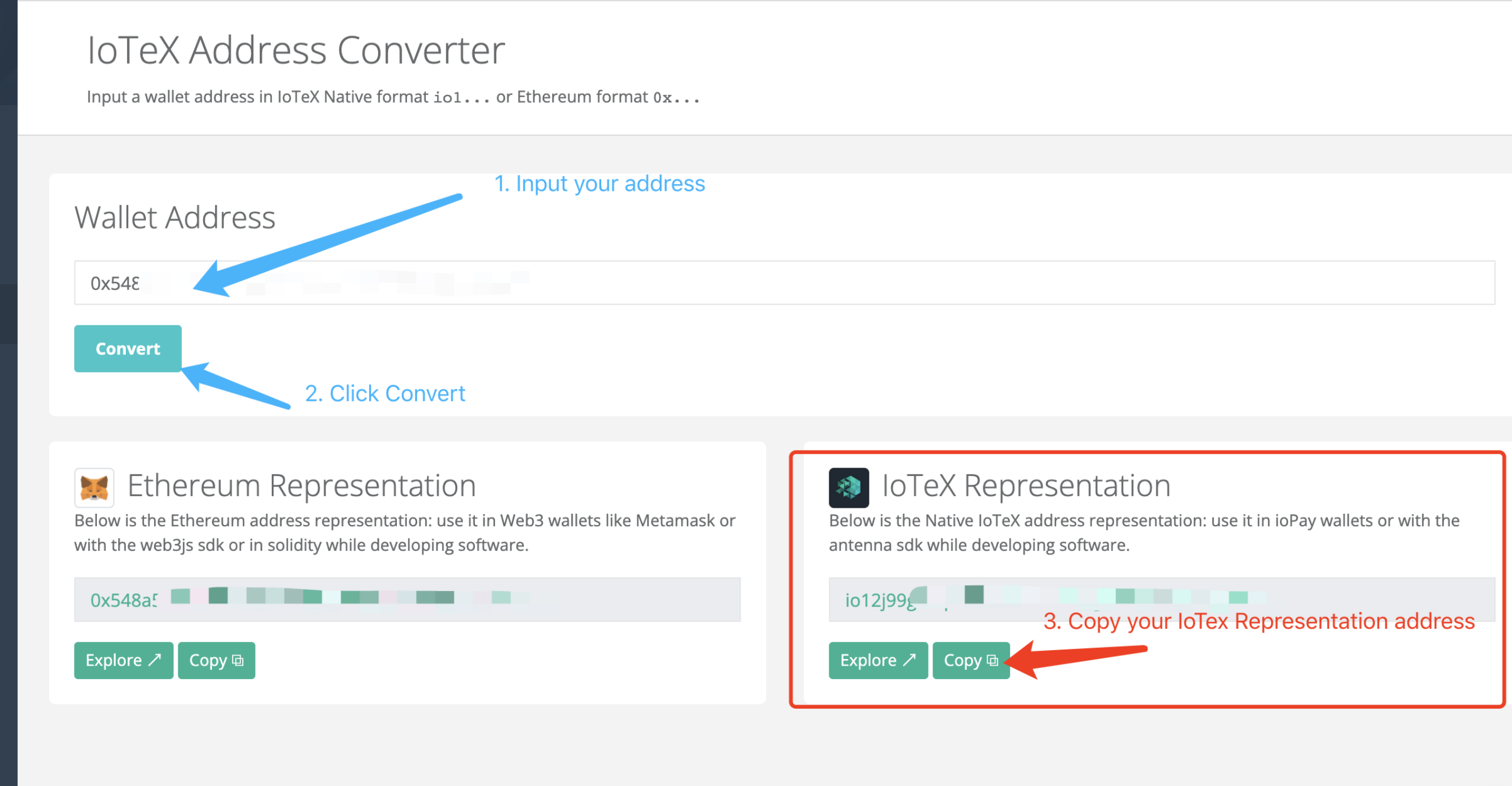Image resolution: width=1512 pixels, height=786 pixels.
Task: Click the IoTeX Representation heading
Action: tap(1027, 486)
